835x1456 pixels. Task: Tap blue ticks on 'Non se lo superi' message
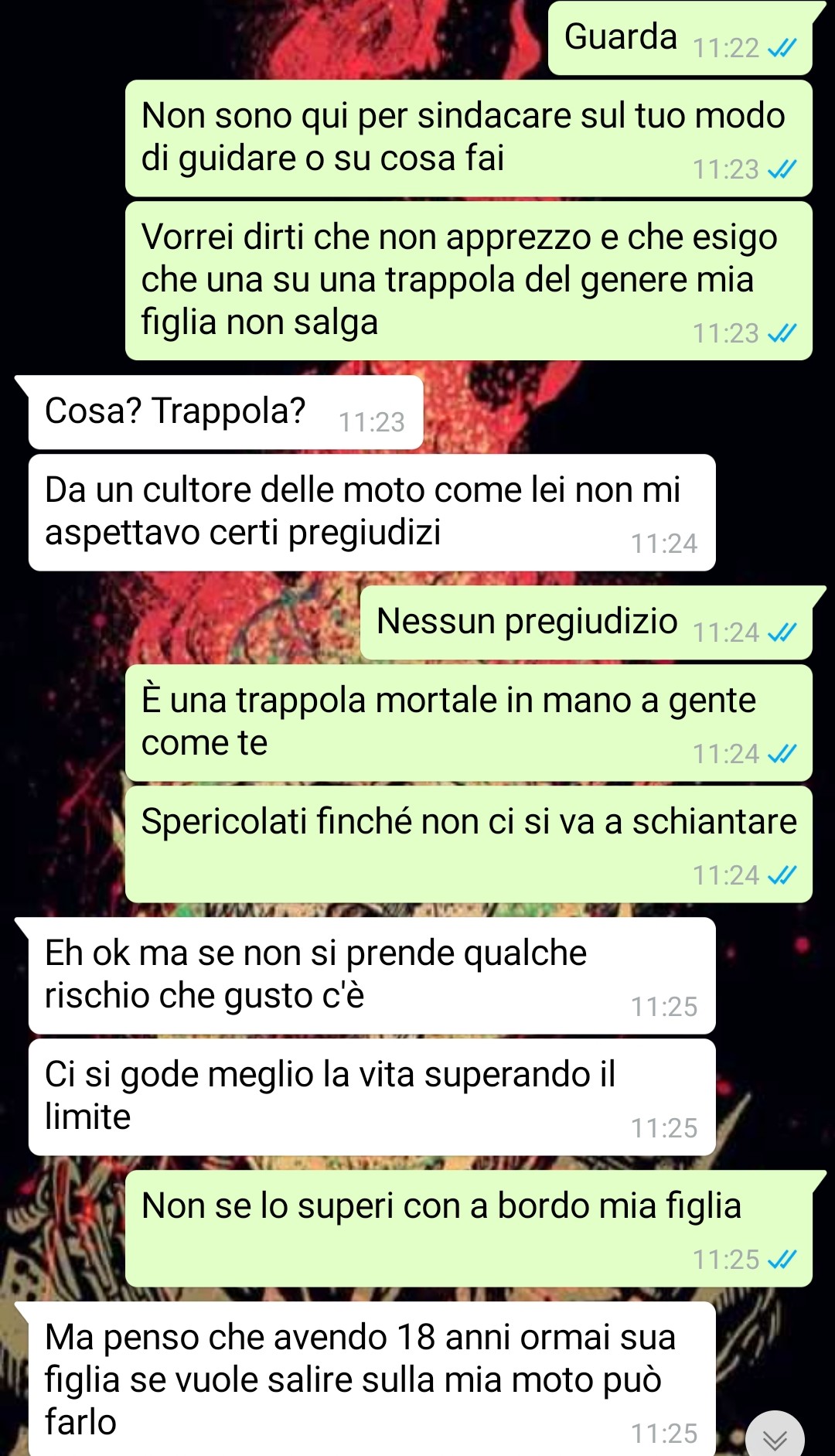click(782, 1260)
